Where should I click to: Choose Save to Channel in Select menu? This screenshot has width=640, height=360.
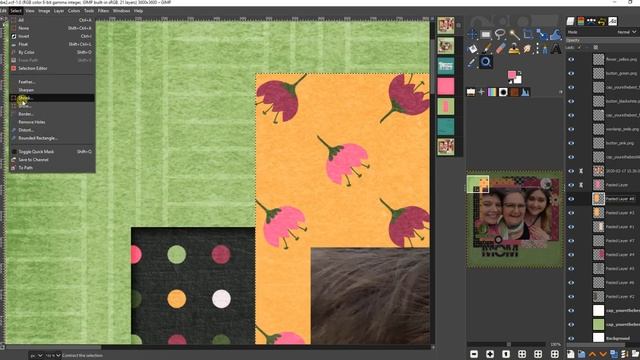(x=52, y=160)
